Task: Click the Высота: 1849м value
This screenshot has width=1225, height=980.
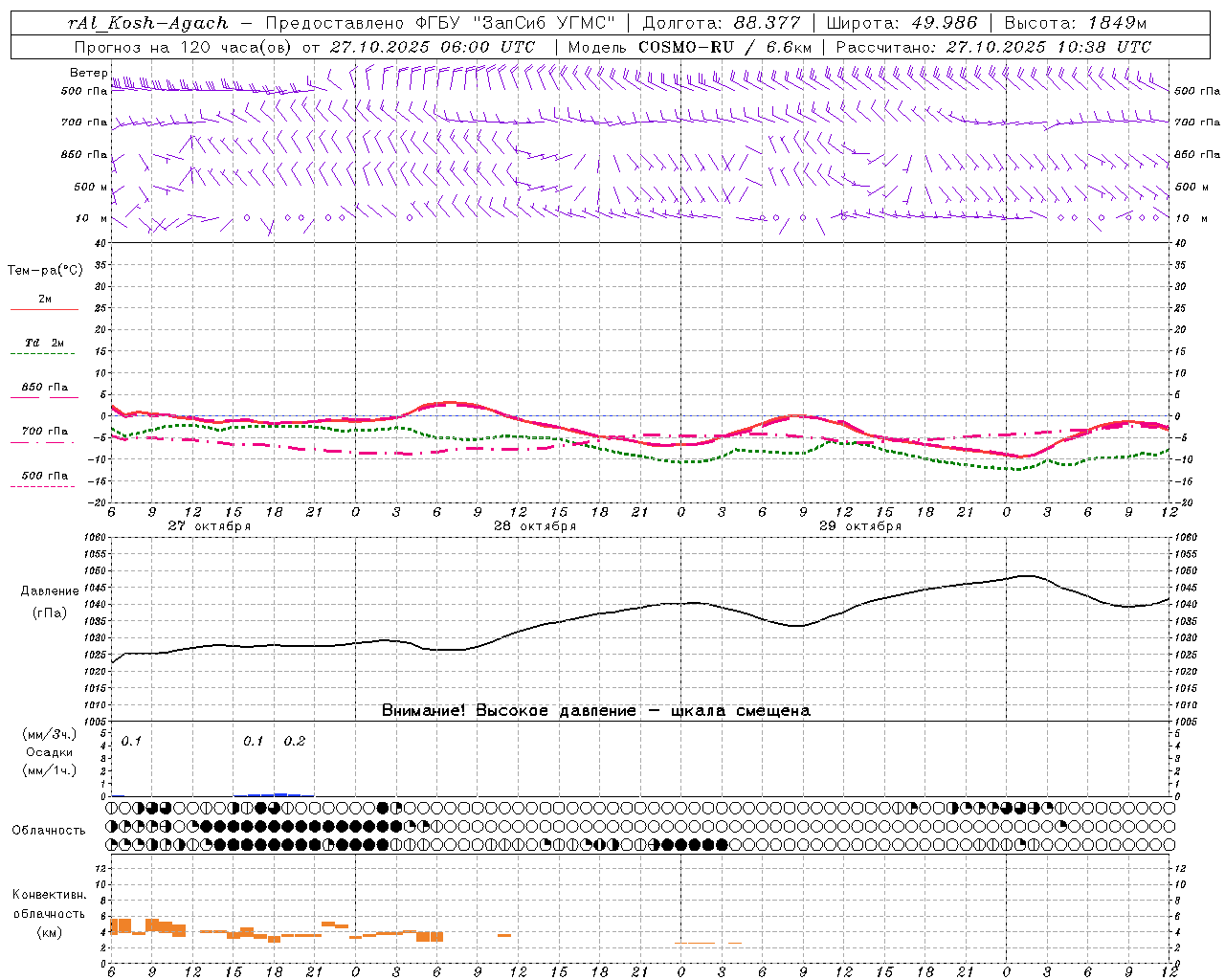Action: tap(1075, 23)
